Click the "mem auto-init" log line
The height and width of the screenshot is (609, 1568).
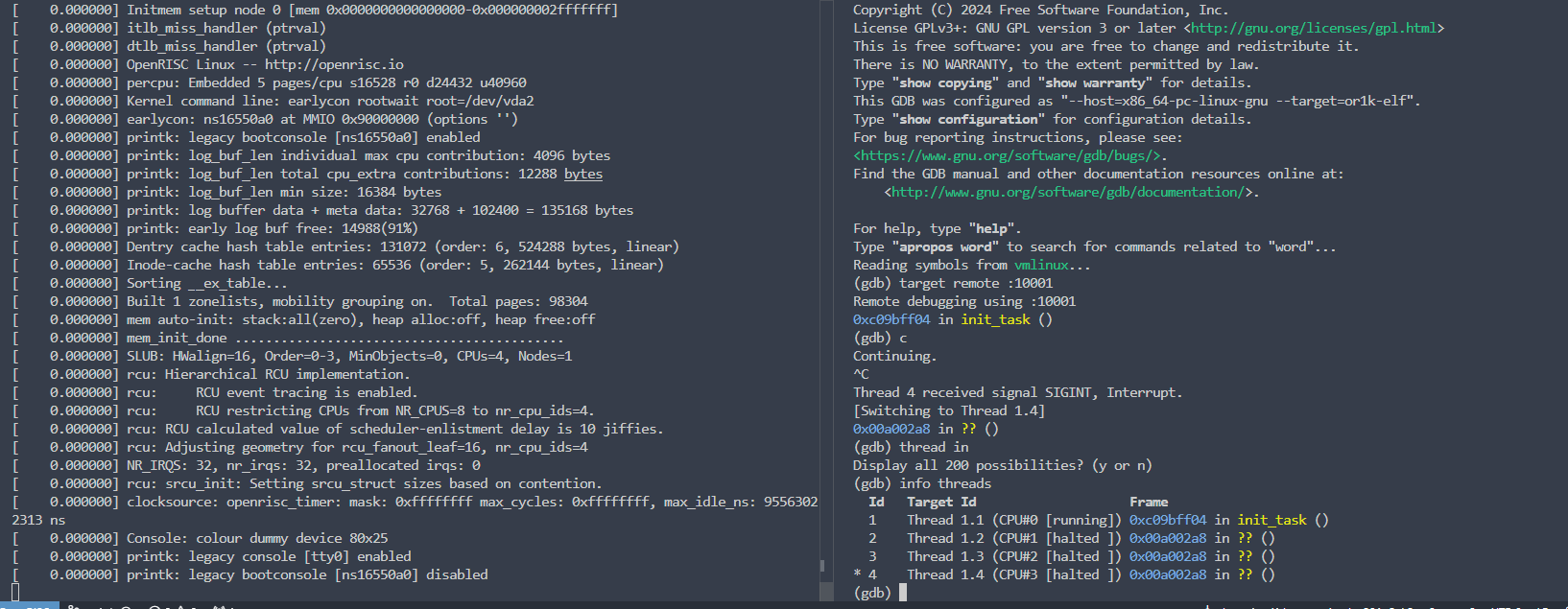(x=303, y=319)
